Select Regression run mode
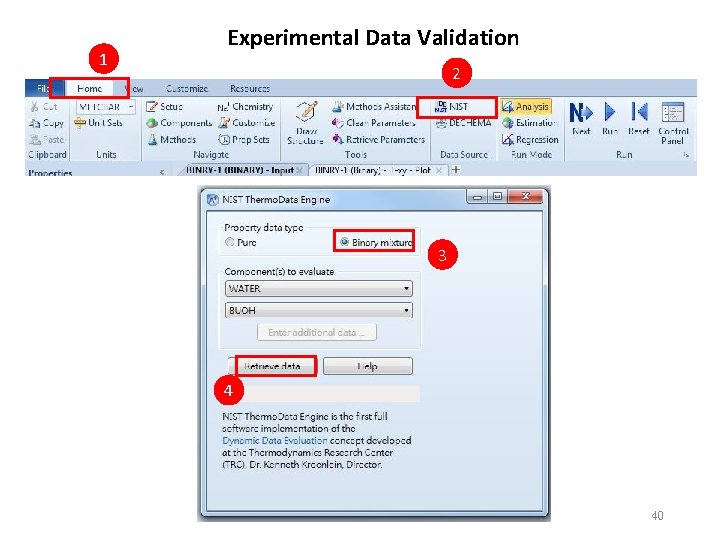The height and width of the screenshot is (540, 720). point(530,140)
